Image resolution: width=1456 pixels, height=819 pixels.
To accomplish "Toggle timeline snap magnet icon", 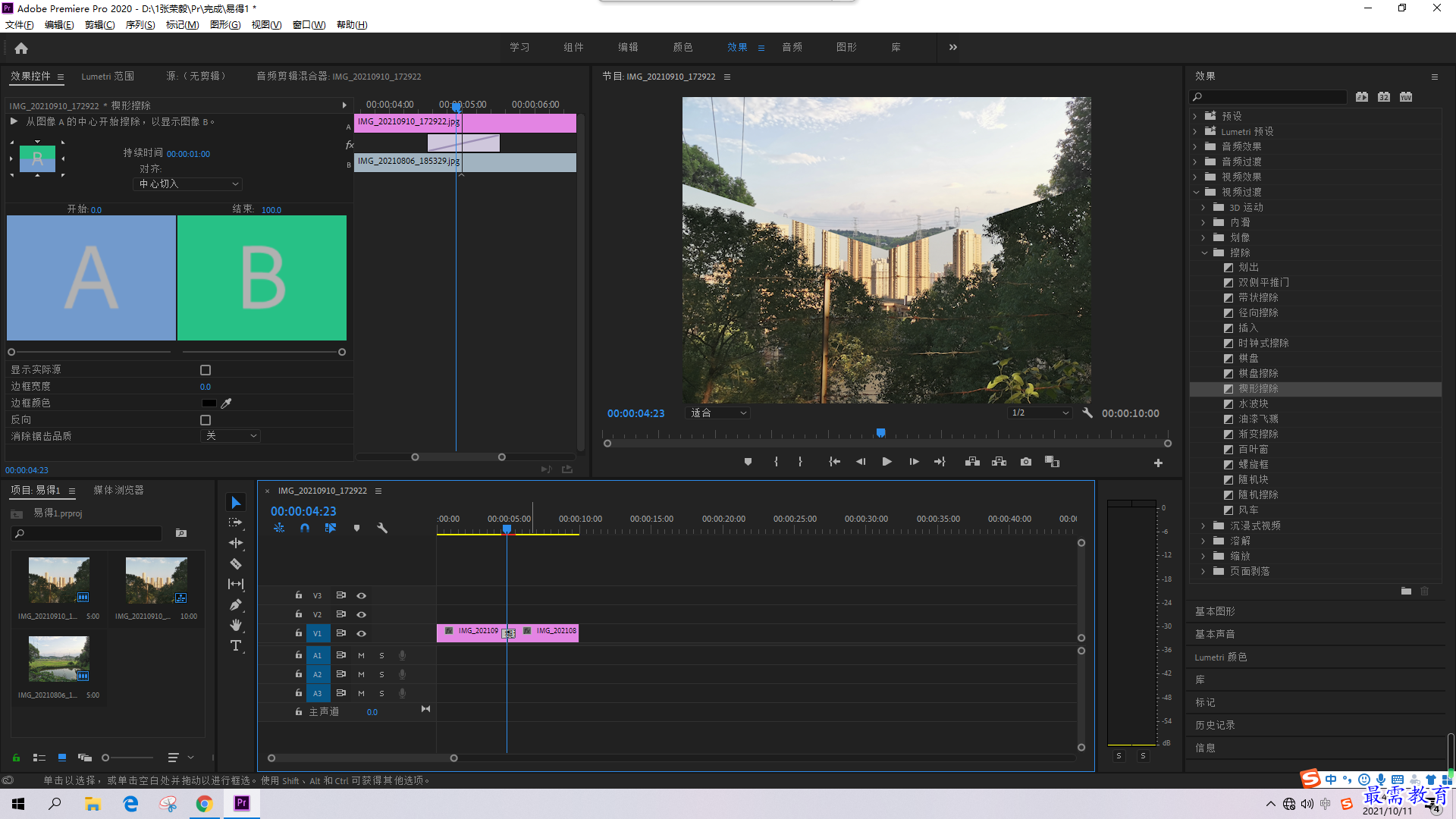I will coord(304,528).
